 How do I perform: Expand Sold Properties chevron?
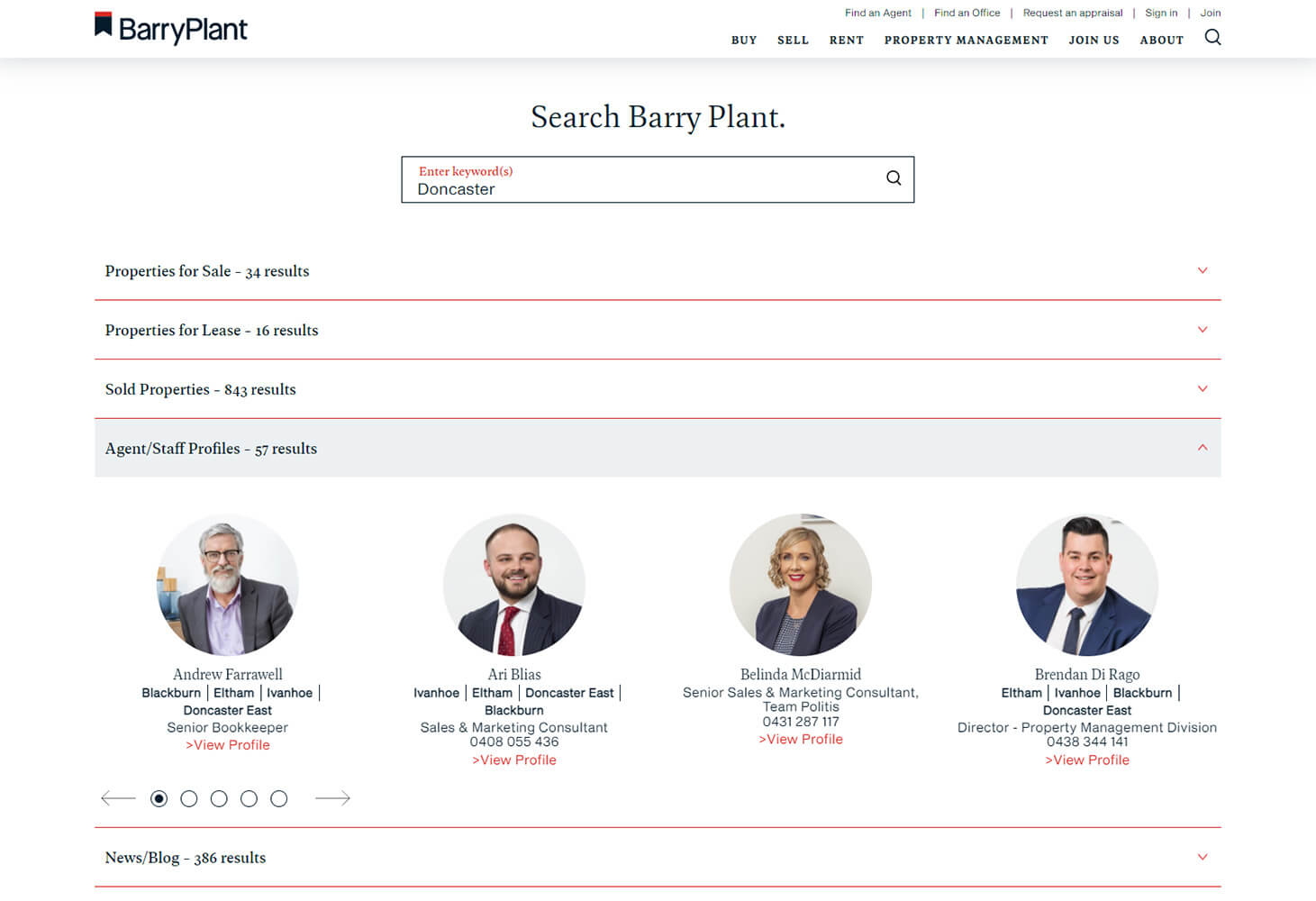tap(1203, 388)
